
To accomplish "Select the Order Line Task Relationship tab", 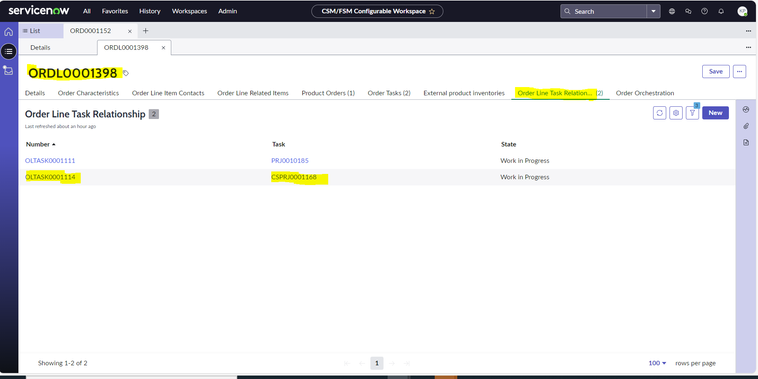I will click(x=560, y=93).
